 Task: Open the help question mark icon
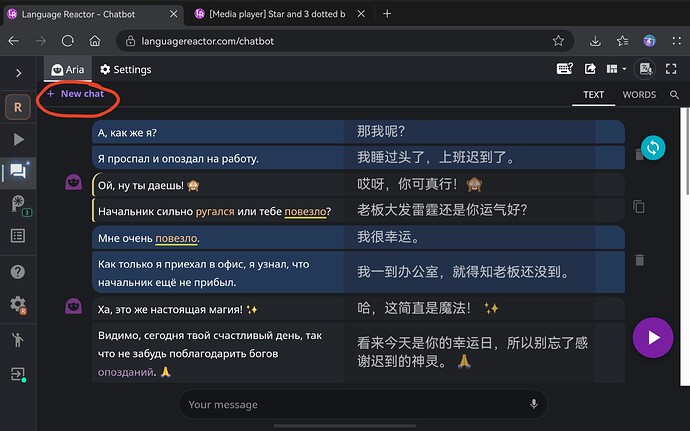[x=18, y=272]
